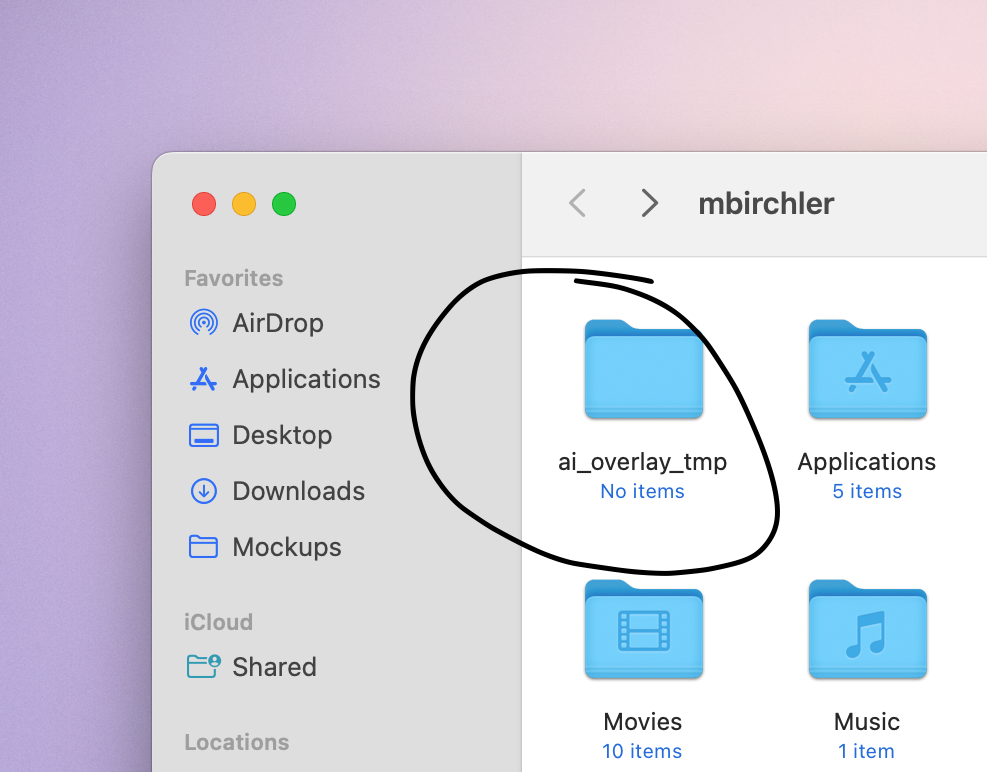Viewport: 987px width, 772px height.
Task: Open the iCloud Shared folder icon
Action: tap(203, 666)
